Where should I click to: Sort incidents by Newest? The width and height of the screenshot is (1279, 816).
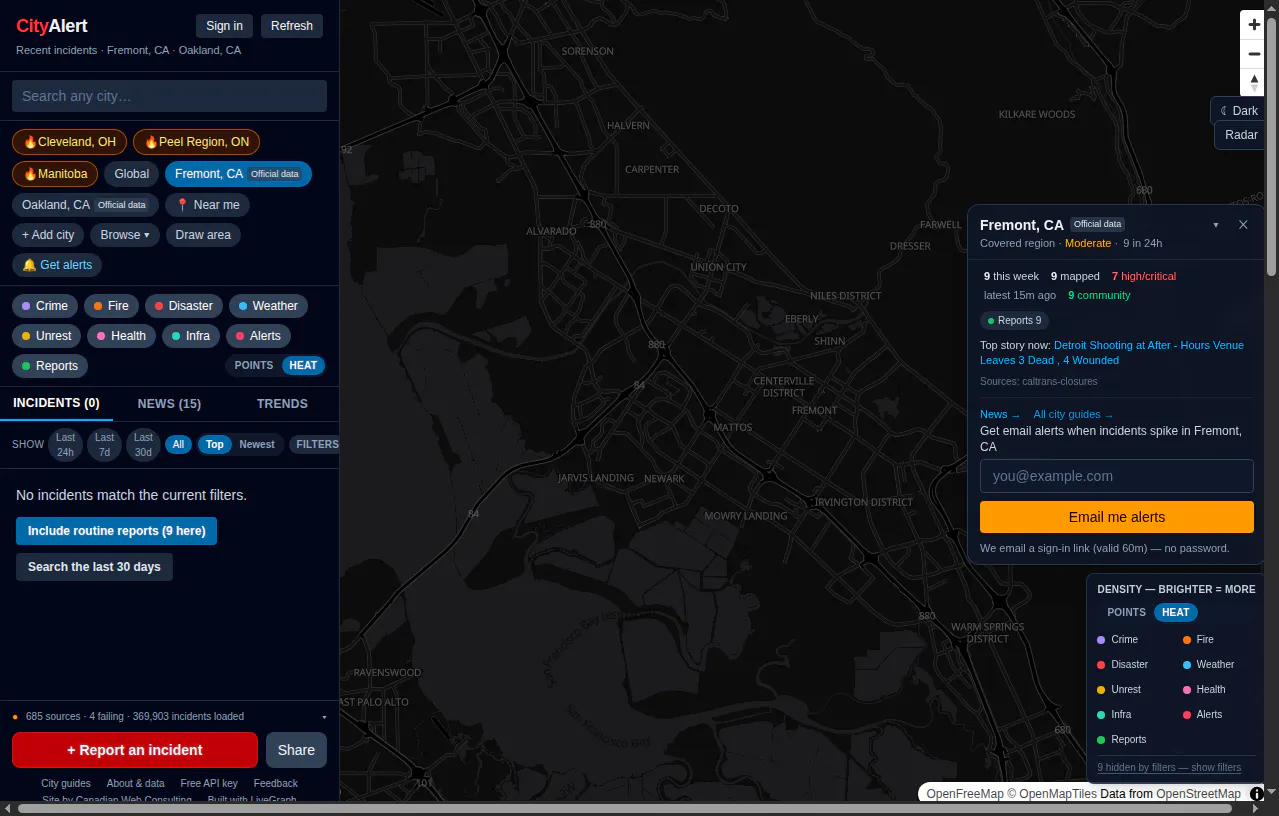pos(257,444)
